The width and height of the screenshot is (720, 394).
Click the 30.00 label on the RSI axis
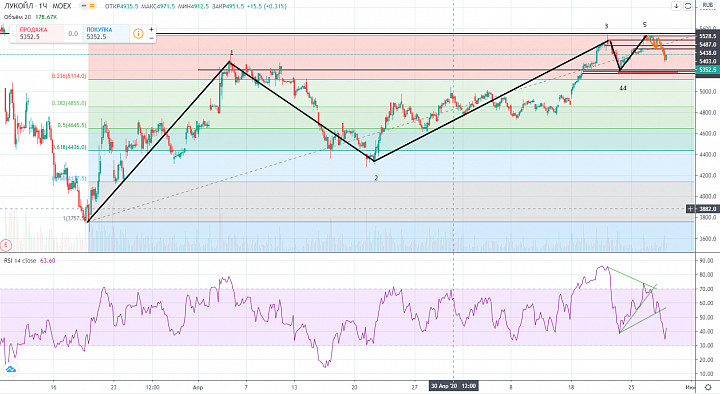(706, 345)
